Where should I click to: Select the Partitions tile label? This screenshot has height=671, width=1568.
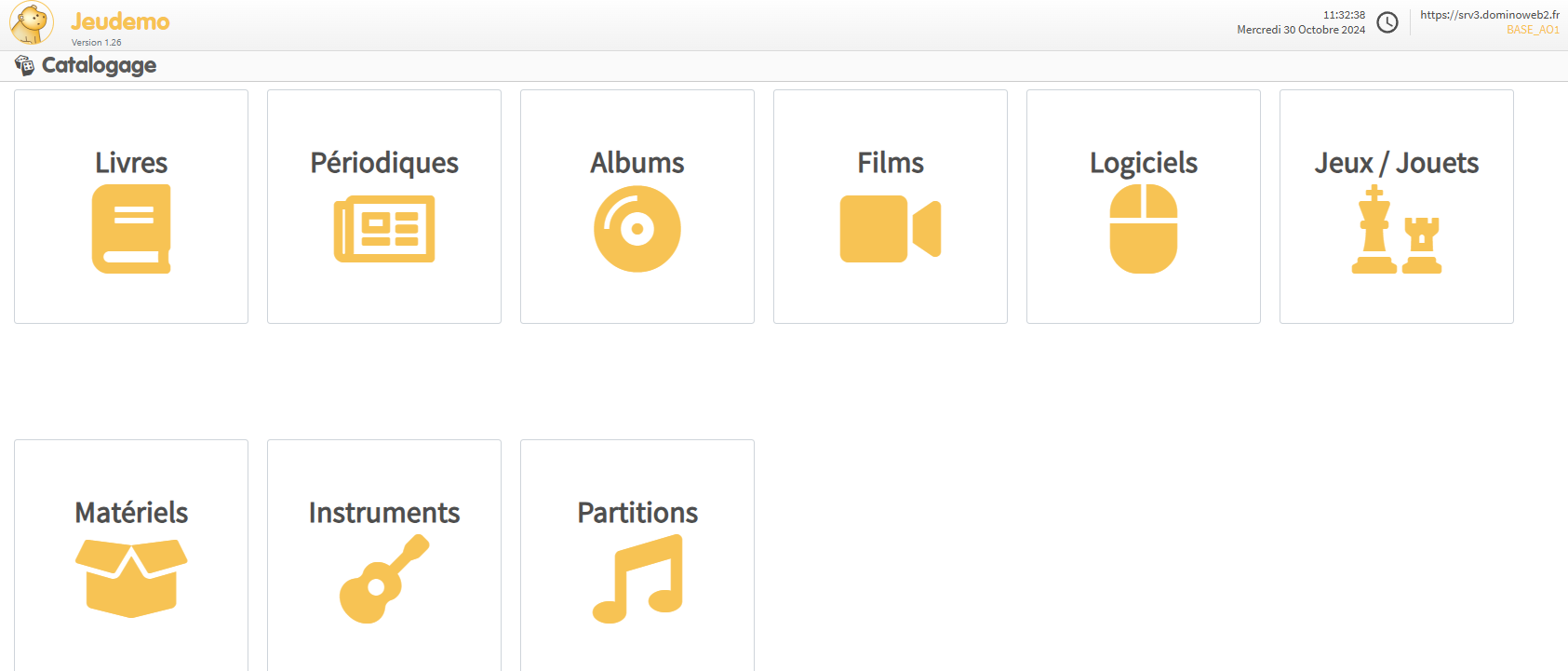pos(637,513)
